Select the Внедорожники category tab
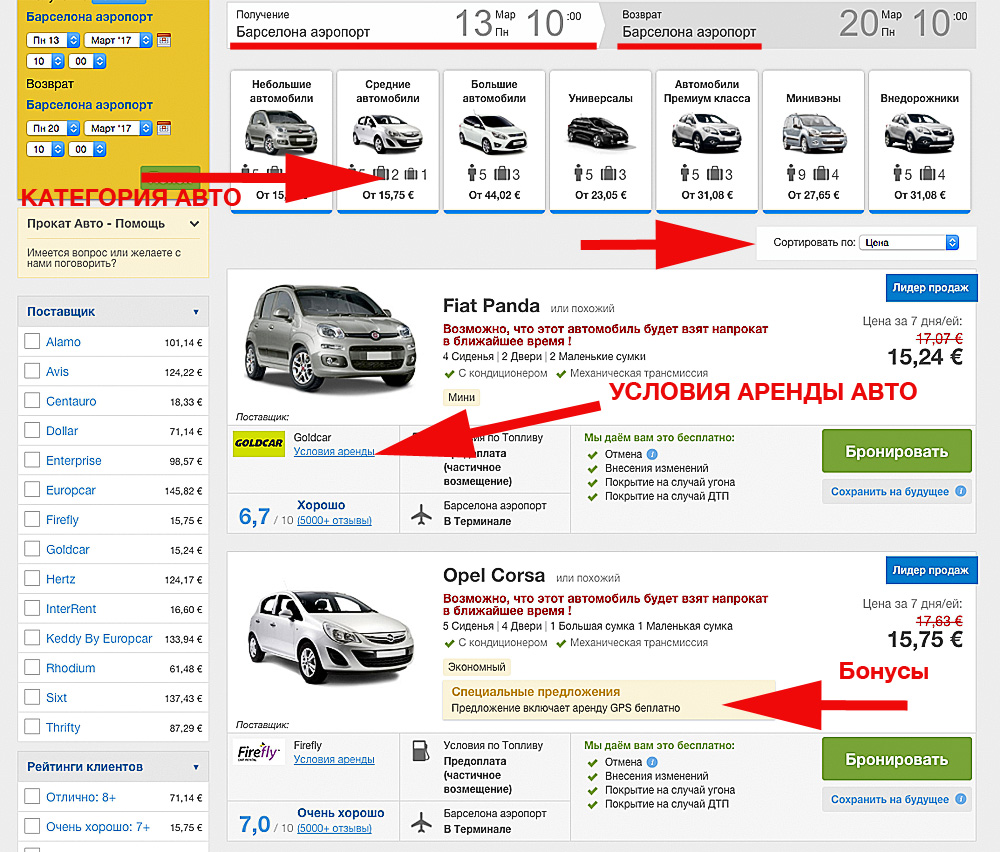Image resolution: width=1000 pixels, height=852 pixels. 920,141
